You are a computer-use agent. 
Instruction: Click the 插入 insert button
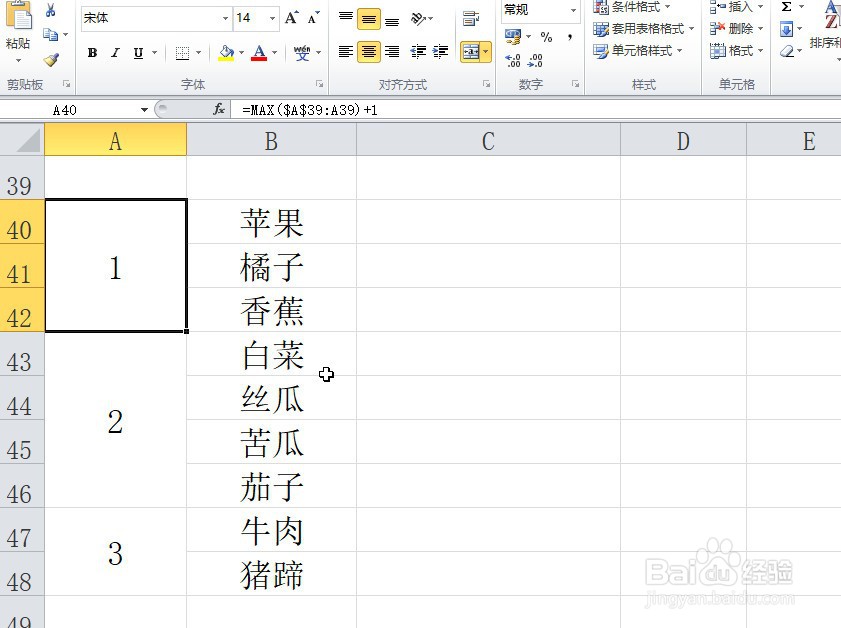click(736, 7)
